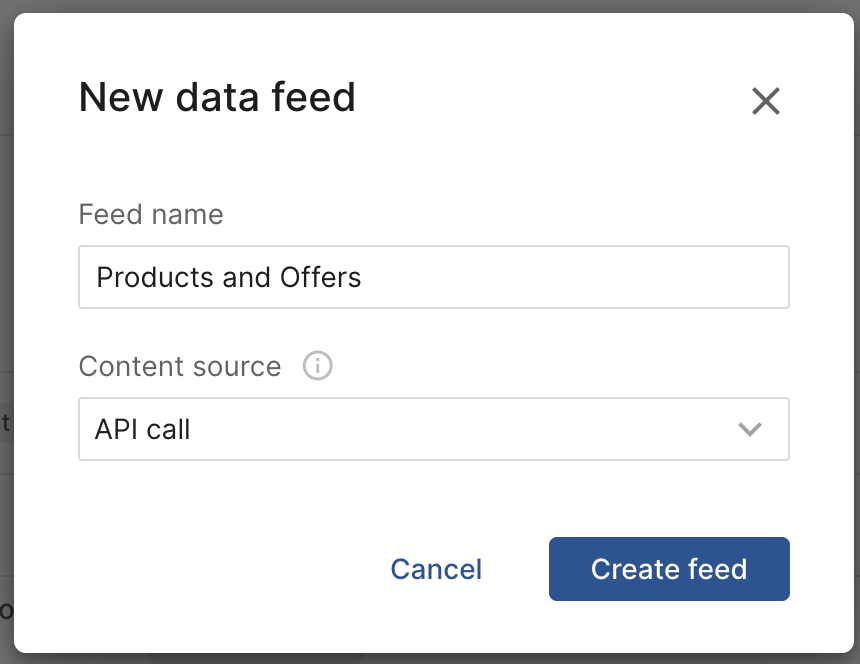Click the circled i information icon

tap(317, 366)
